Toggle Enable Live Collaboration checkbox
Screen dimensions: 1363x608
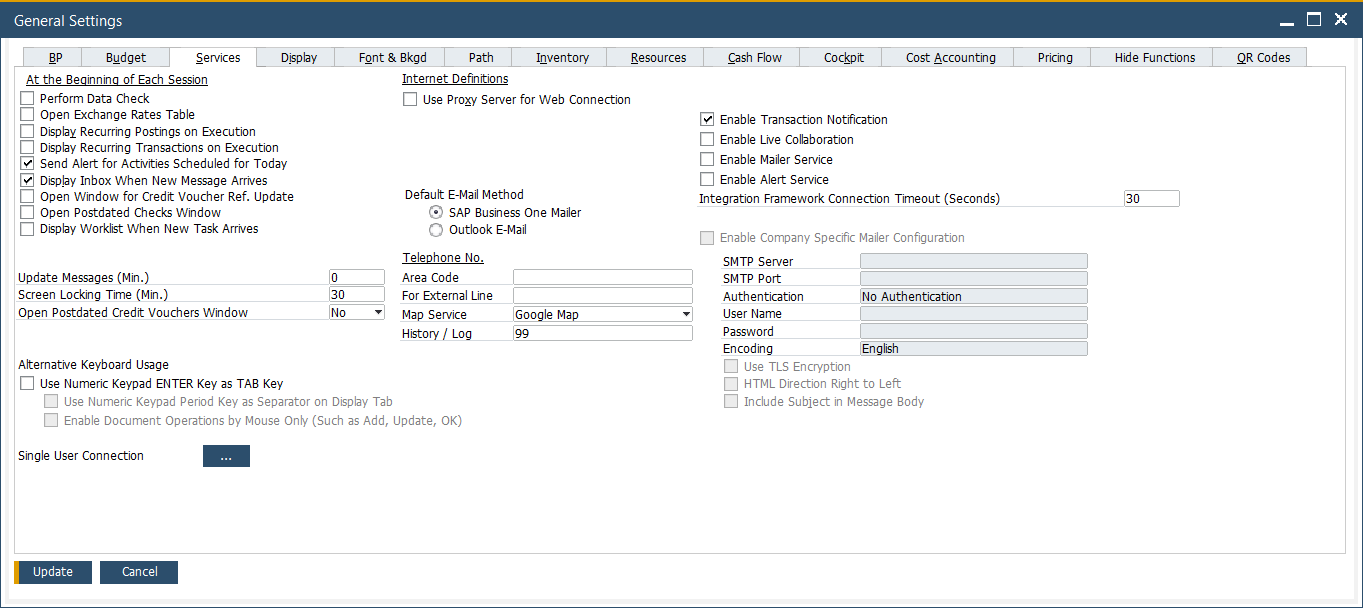(707, 140)
